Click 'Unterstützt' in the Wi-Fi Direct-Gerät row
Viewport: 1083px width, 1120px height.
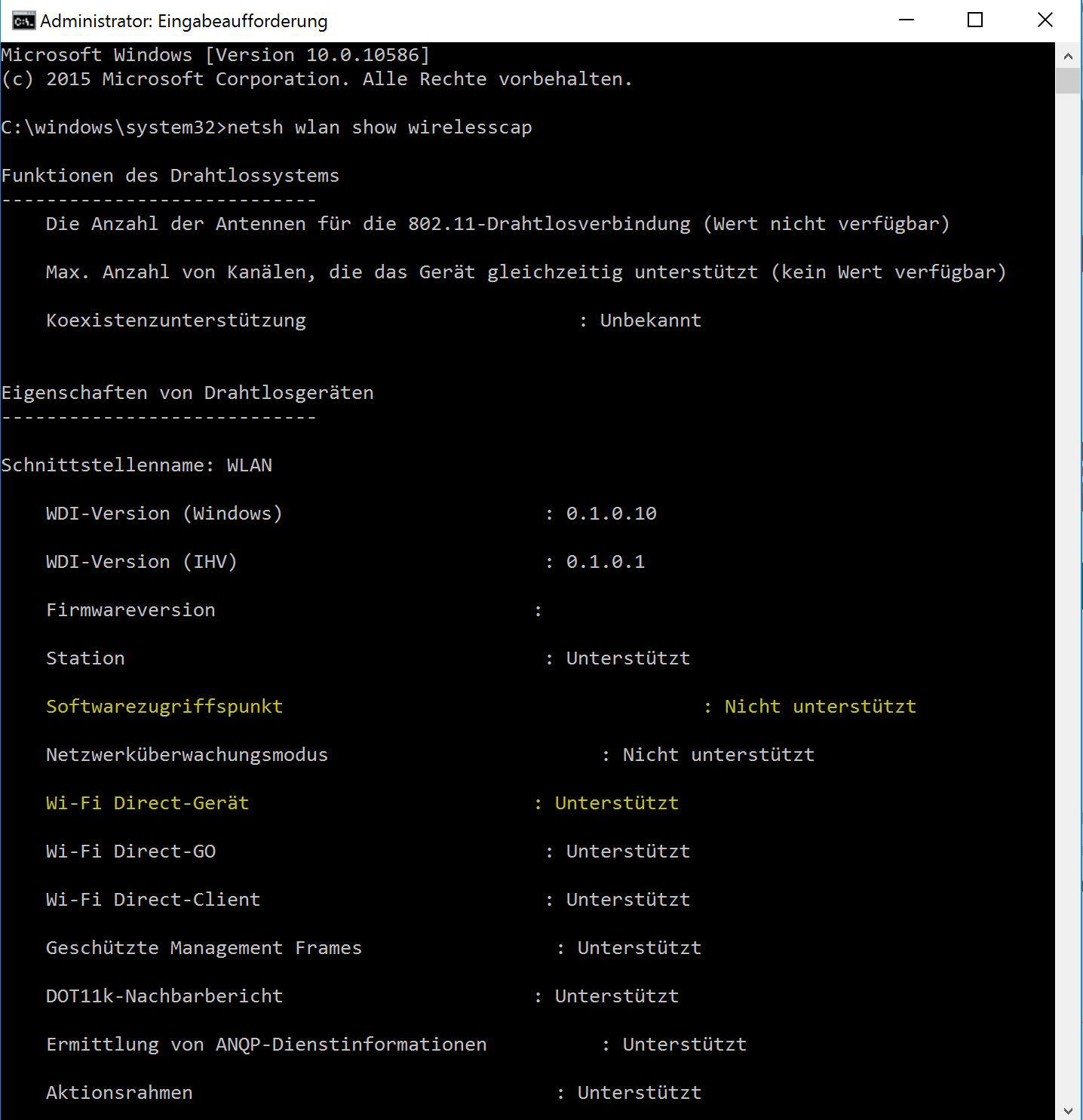617,803
